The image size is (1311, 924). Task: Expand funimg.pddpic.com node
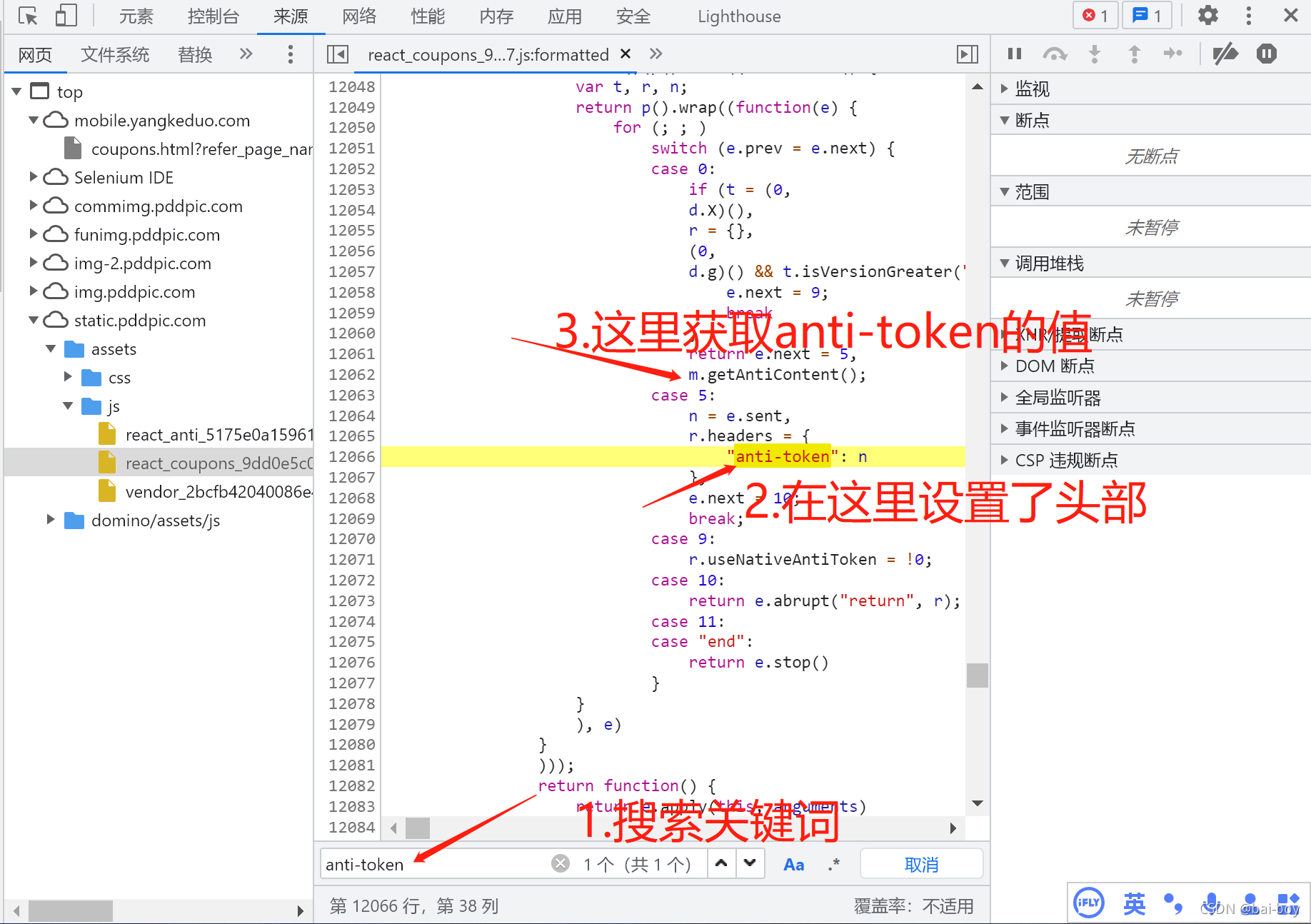point(34,233)
